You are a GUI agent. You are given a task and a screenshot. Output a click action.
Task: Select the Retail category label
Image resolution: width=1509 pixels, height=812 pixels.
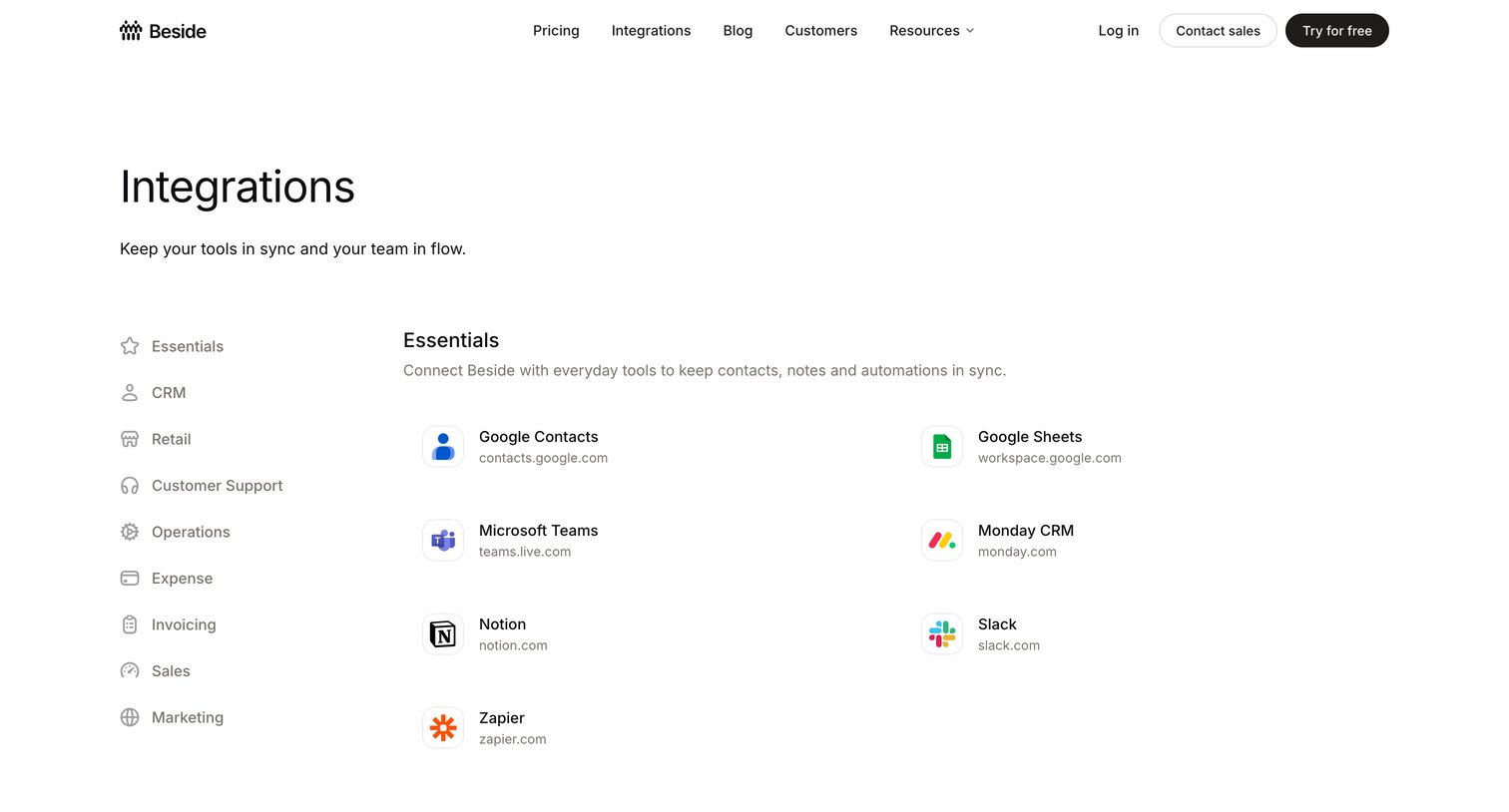tap(171, 439)
